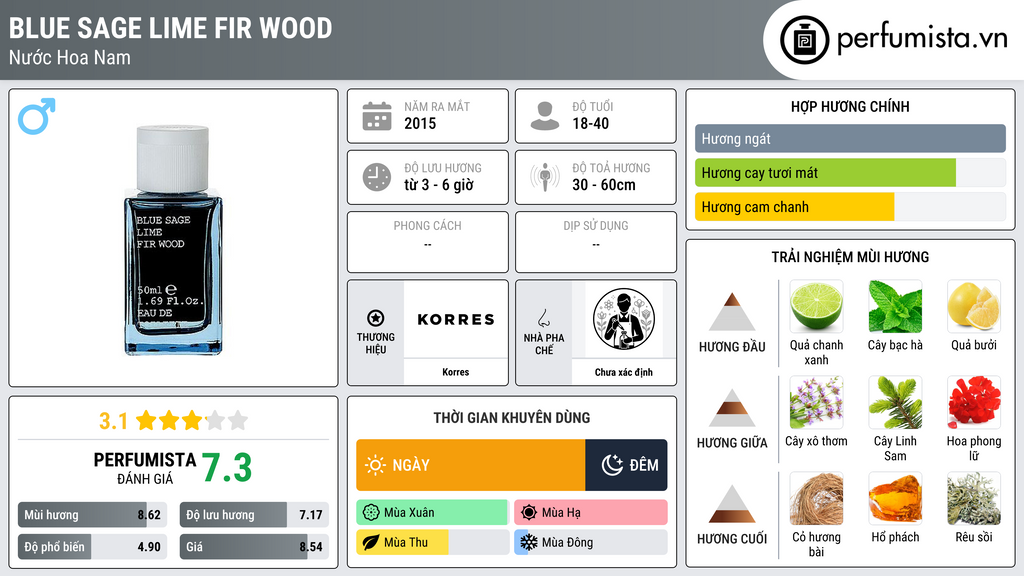Image resolution: width=1024 pixels, height=576 pixels.
Task: Click the Đêm nighttime segment
Action: [x=626, y=465]
